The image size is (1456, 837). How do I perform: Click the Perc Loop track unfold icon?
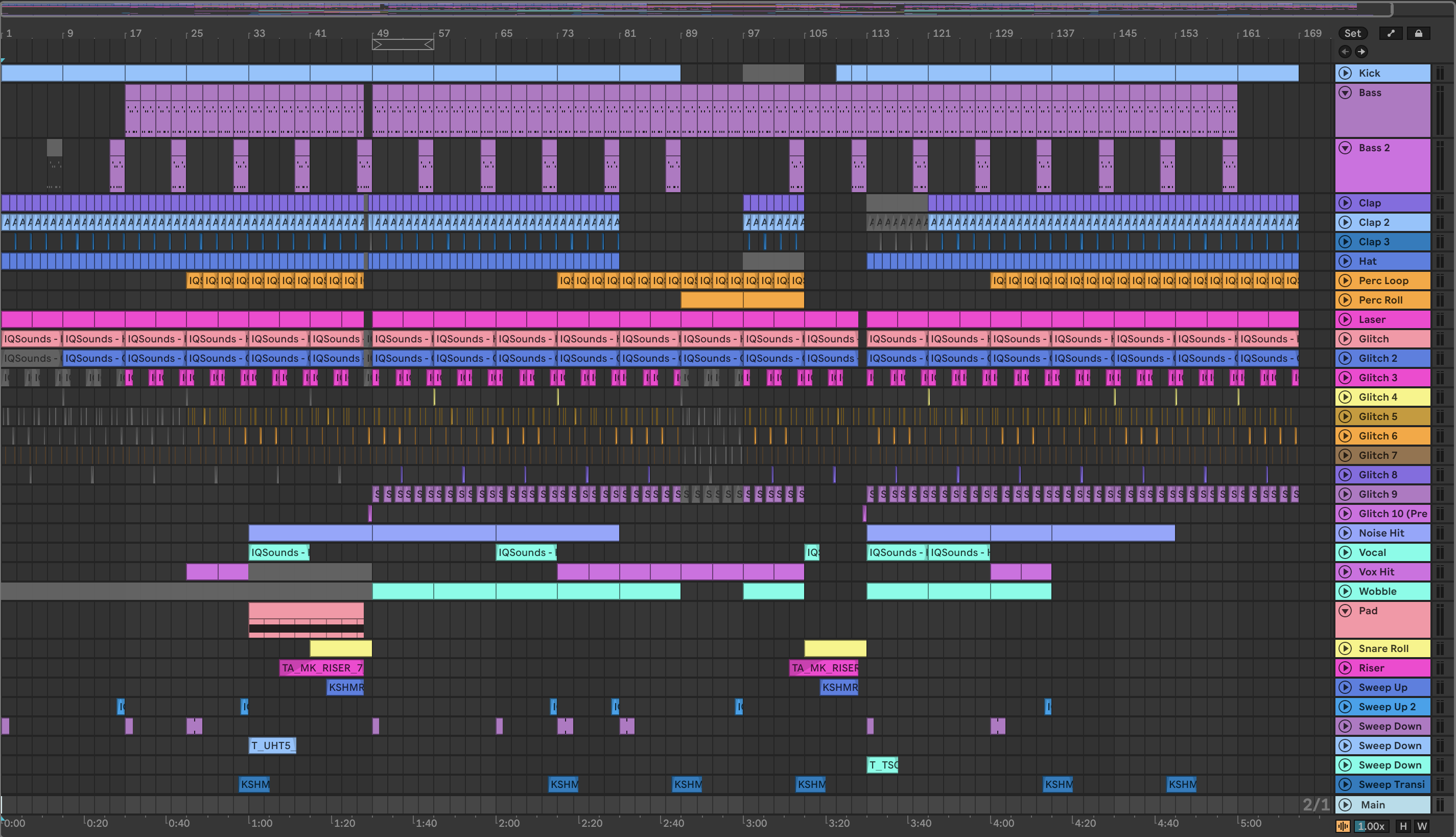point(1345,281)
